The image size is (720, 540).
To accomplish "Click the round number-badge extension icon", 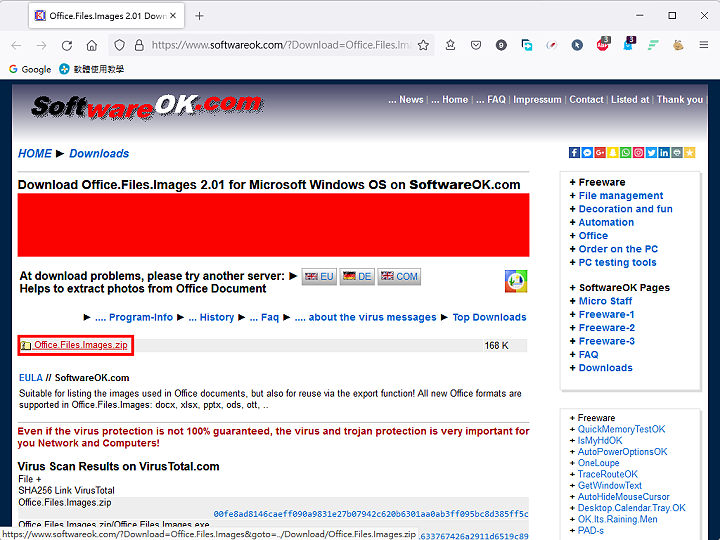I will [501, 45].
